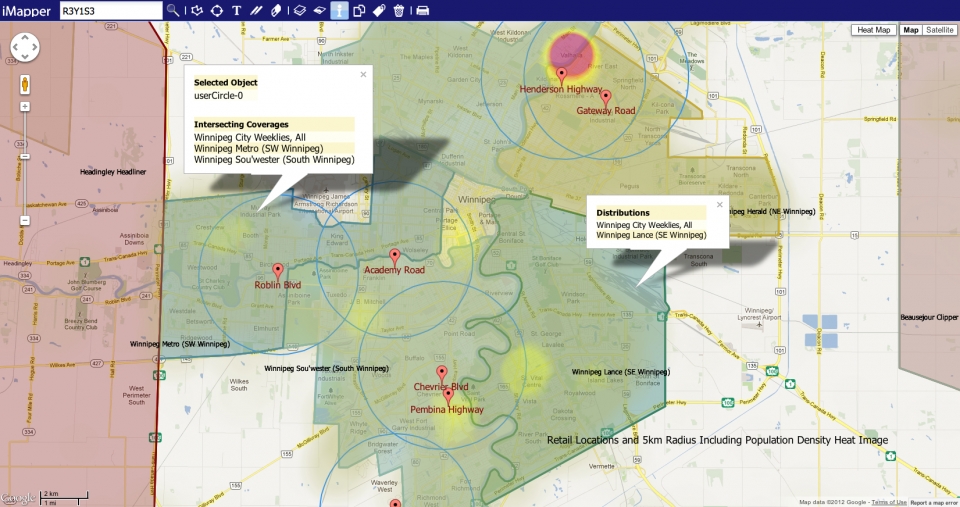Click the Academy Road marker pin

pyautogui.click(x=394, y=257)
